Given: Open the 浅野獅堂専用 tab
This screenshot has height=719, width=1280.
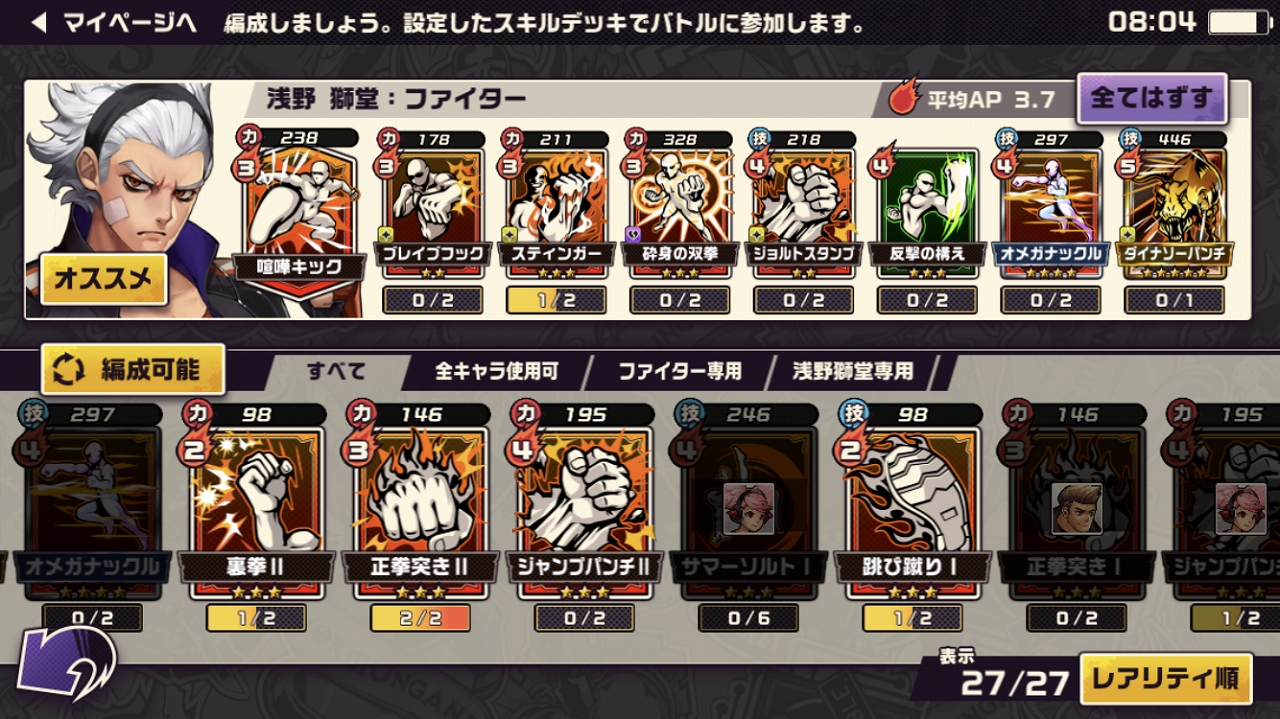Looking at the screenshot, I should [x=852, y=371].
